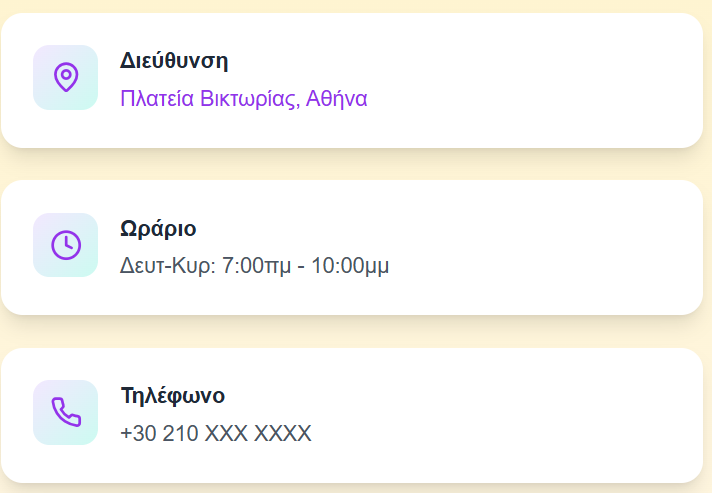This screenshot has height=493, width=712.
Task: Click the +30 210 XXX XXXX phone number
Action: coord(215,433)
